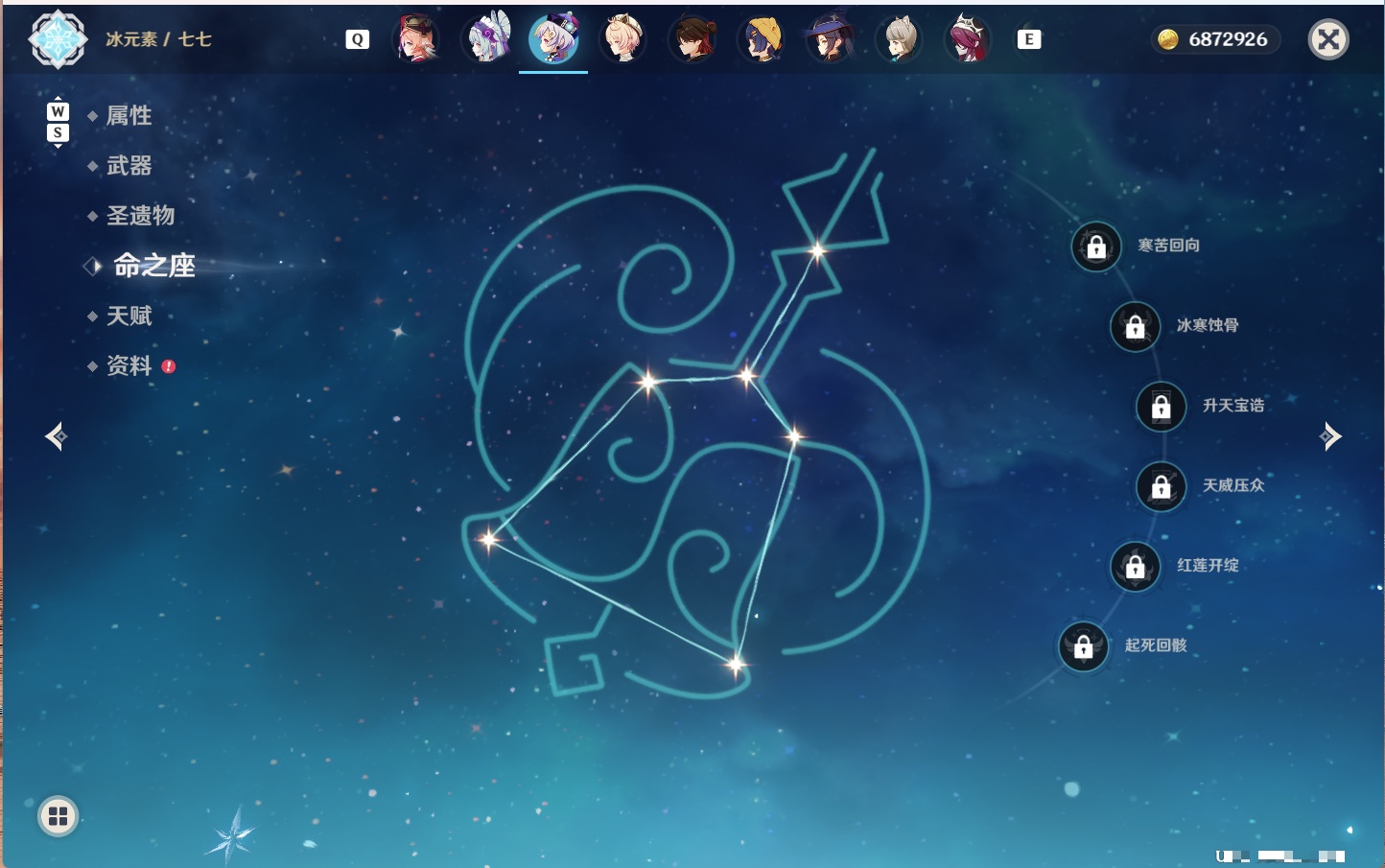
Task: Click the W key hint above menu
Action: click(x=58, y=111)
